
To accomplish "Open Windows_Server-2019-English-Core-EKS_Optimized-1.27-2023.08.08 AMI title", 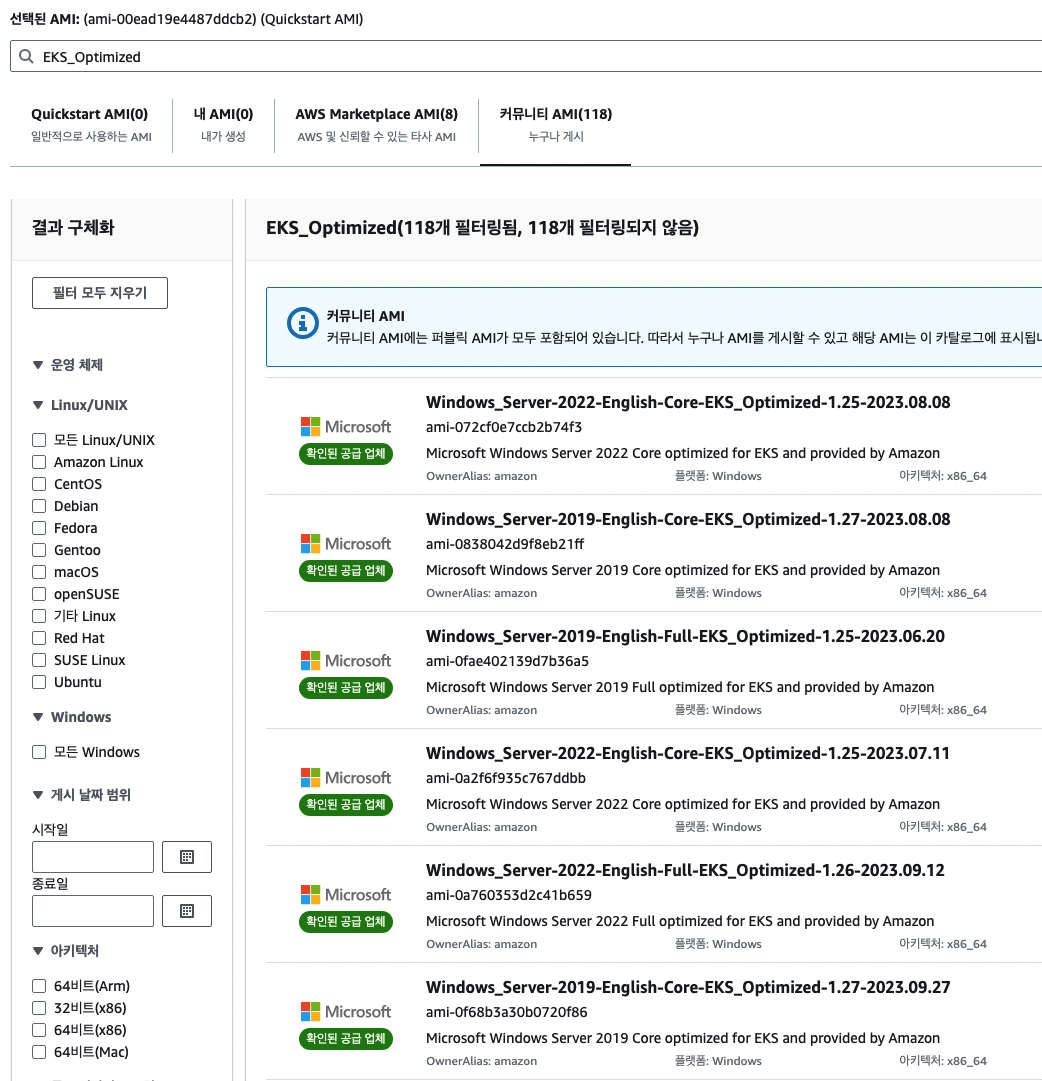I will 688,519.
